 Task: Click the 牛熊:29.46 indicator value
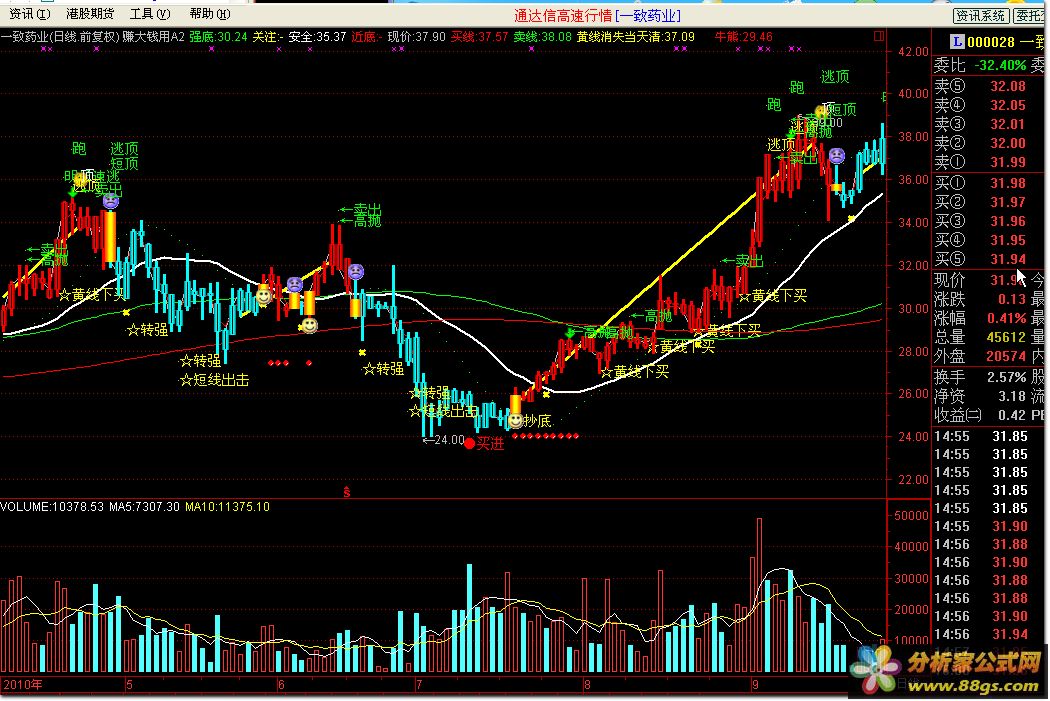(x=743, y=37)
